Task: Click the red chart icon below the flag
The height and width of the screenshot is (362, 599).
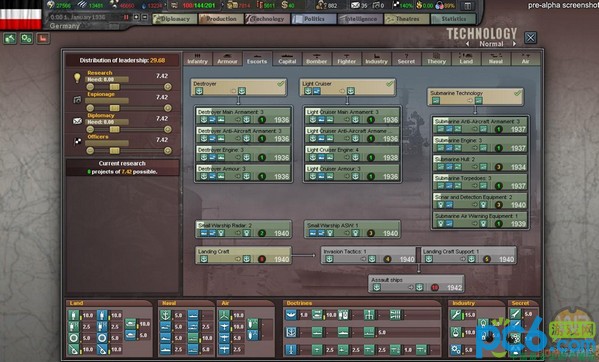Action: point(43,38)
